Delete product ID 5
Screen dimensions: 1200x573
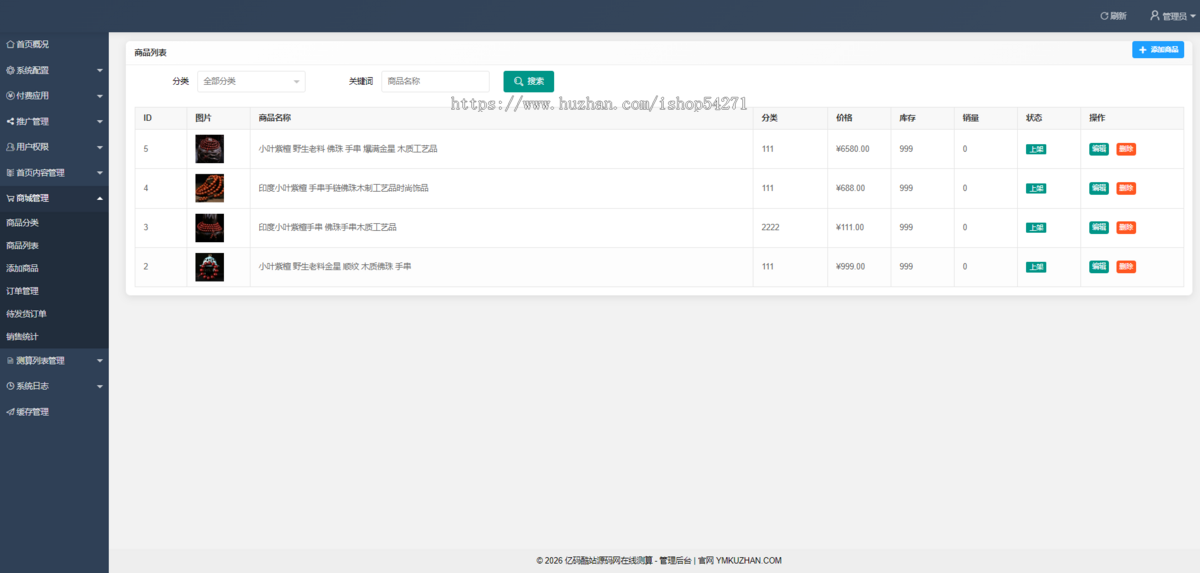pyautogui.click(x=1126, y=149)
